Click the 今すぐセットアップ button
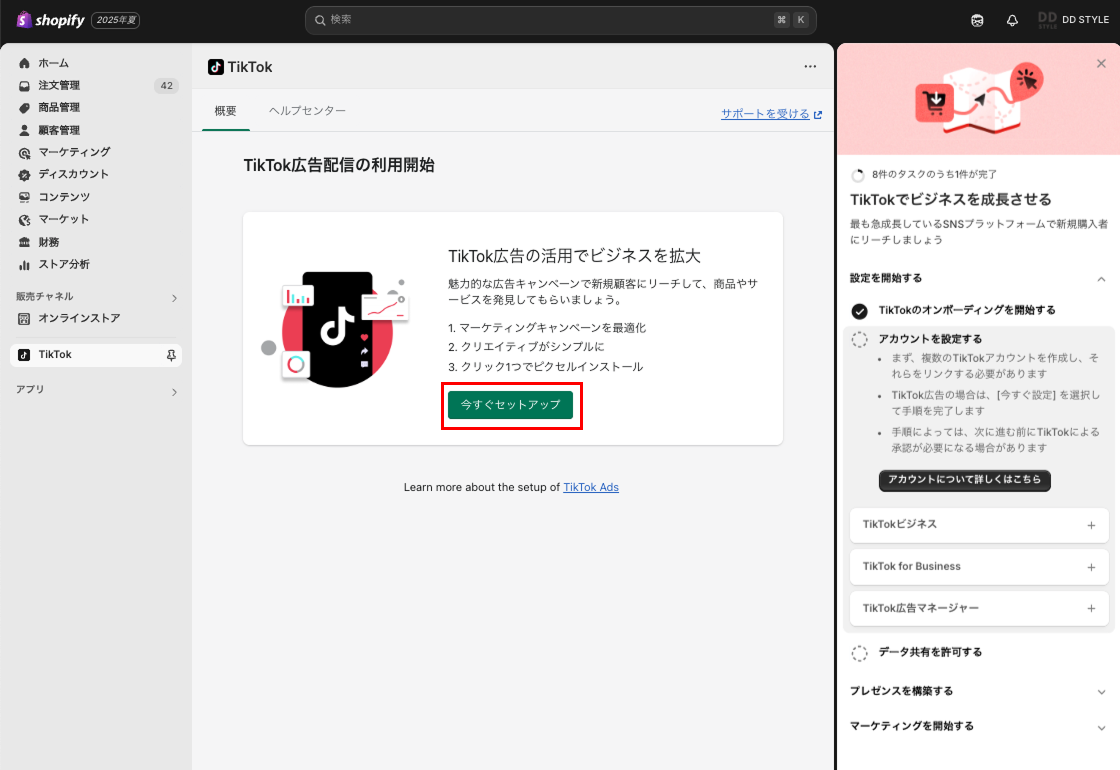This screenshot has height=770, width=1120. 510,405
